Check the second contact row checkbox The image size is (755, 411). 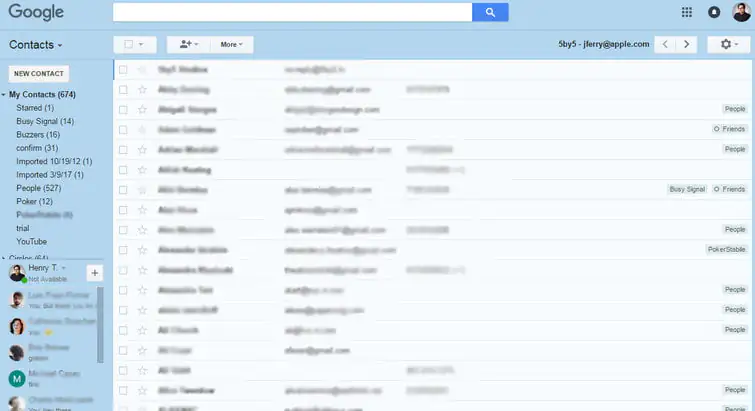click(x=123, y=90)
